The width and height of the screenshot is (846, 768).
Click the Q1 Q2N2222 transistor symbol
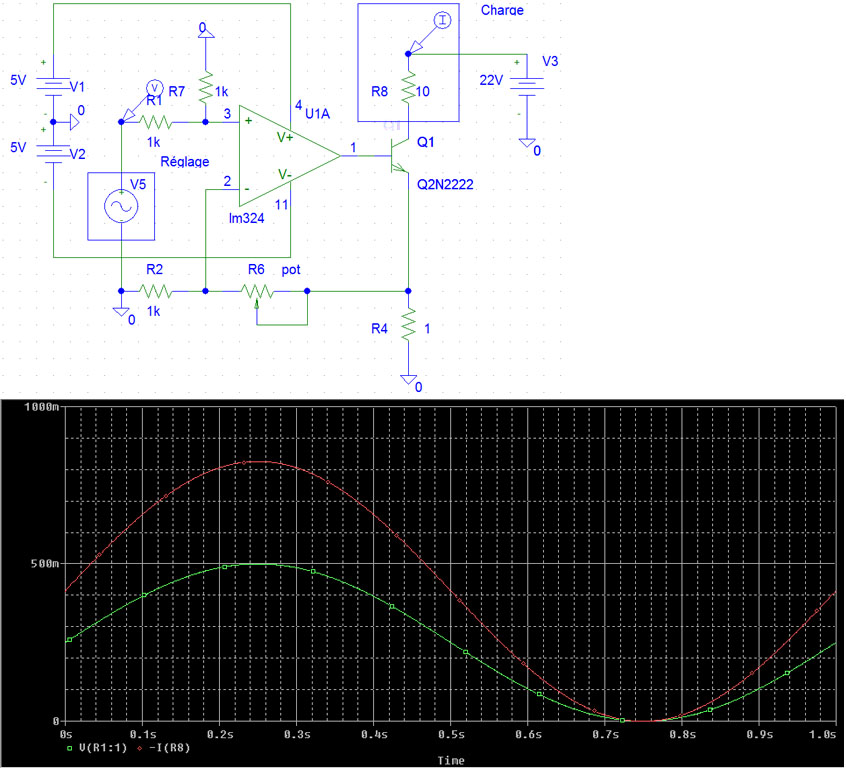click(x=400, y=156)
